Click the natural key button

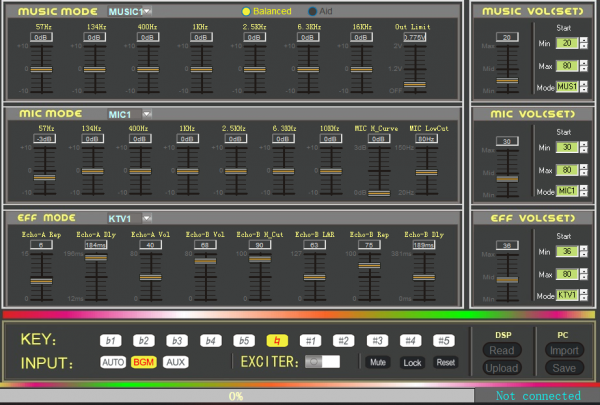click(x=275, y=340)
